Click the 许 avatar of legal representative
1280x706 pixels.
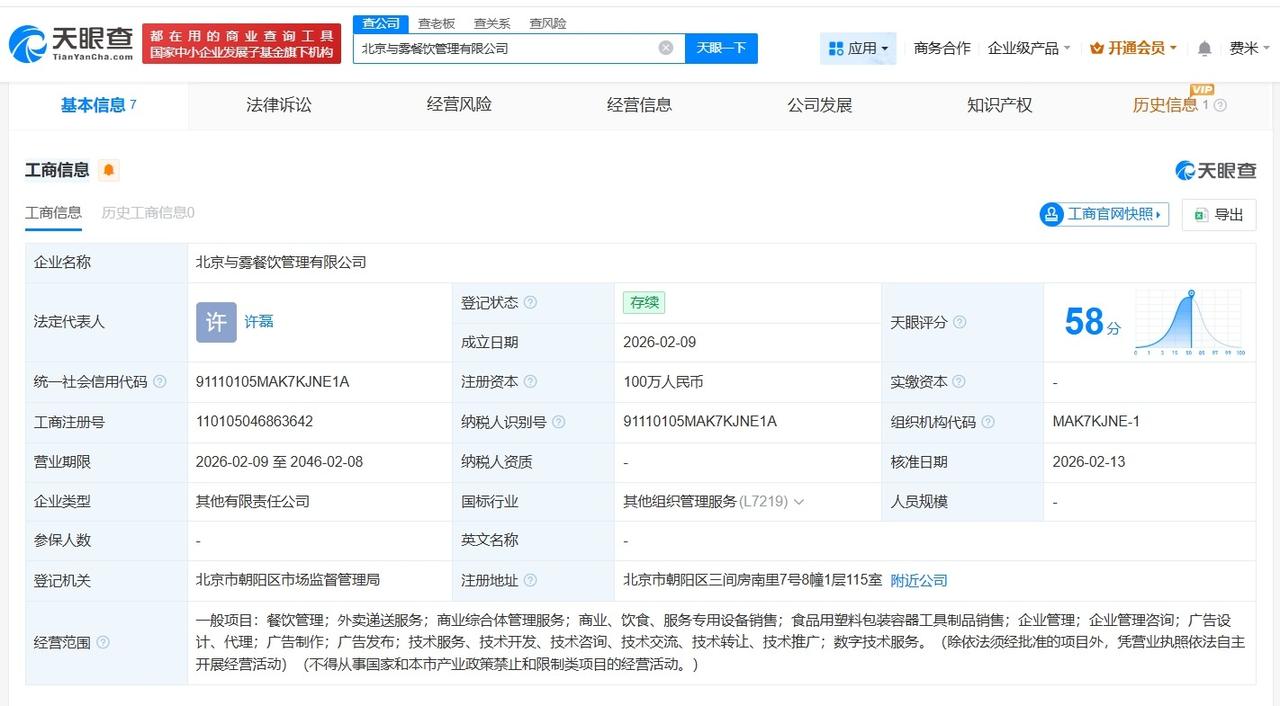click(216, 322)
